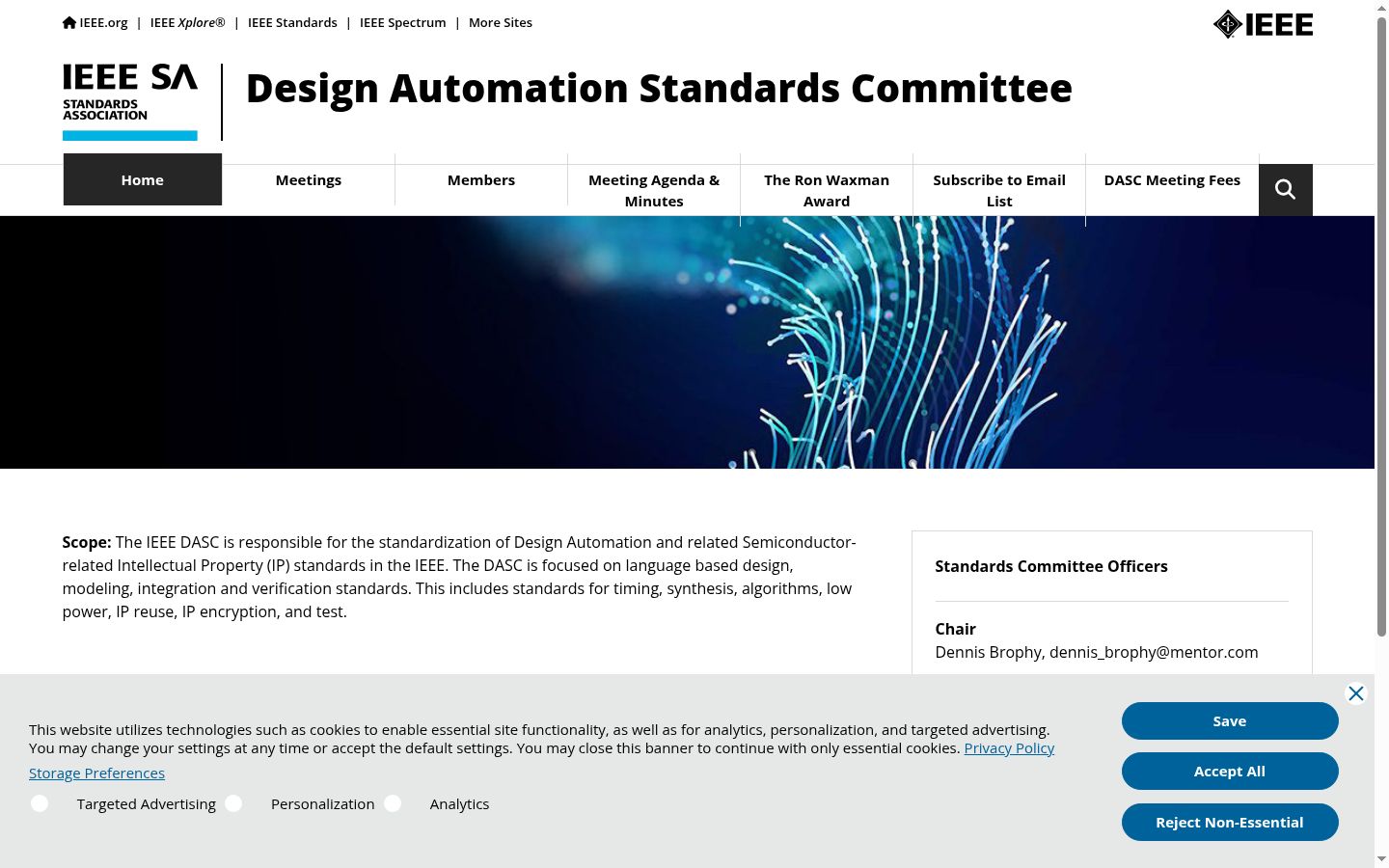Visit the IEEE Spectrum link
The image size is (1389, 868).
pyautogui.click(x=403, y=22)
